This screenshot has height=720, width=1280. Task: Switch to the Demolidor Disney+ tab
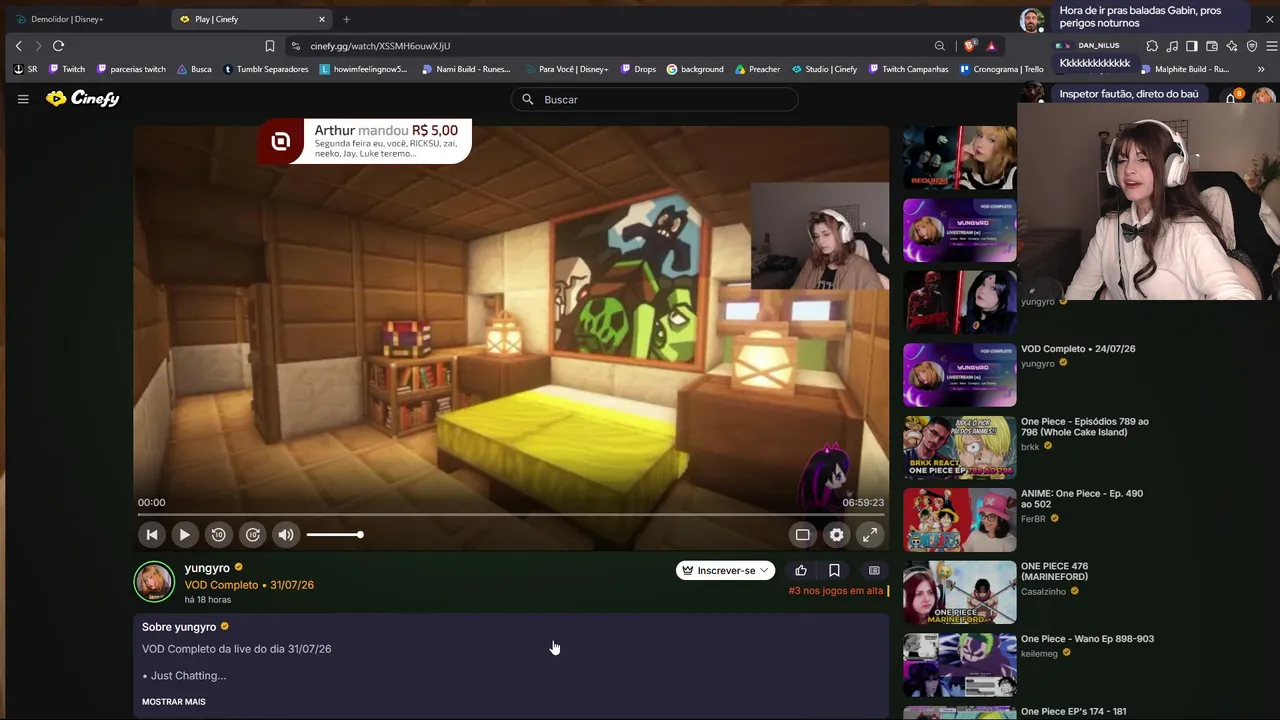84,19
